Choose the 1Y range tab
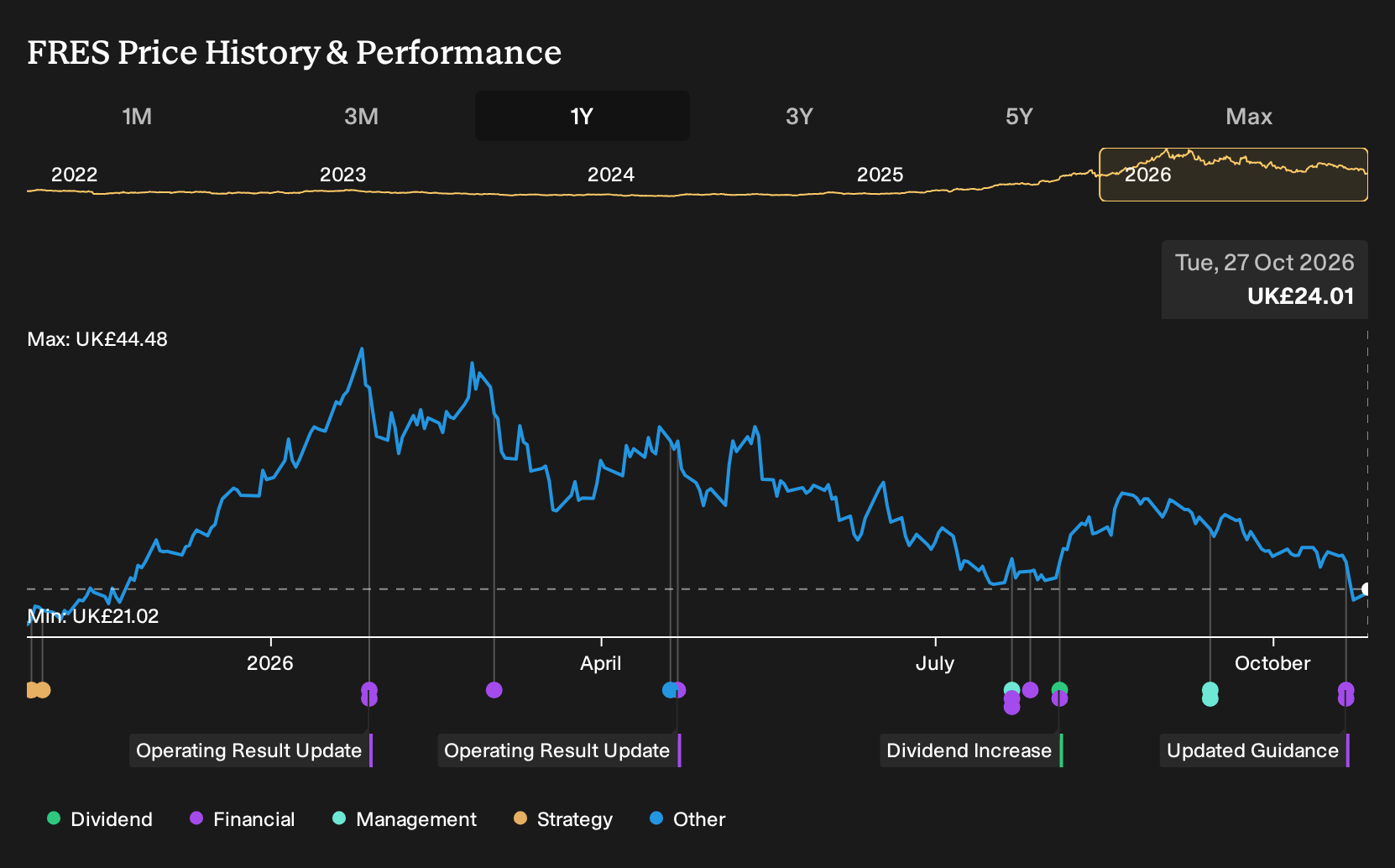The width and height of the screenshot is (1395, 868). coord(582,116)
